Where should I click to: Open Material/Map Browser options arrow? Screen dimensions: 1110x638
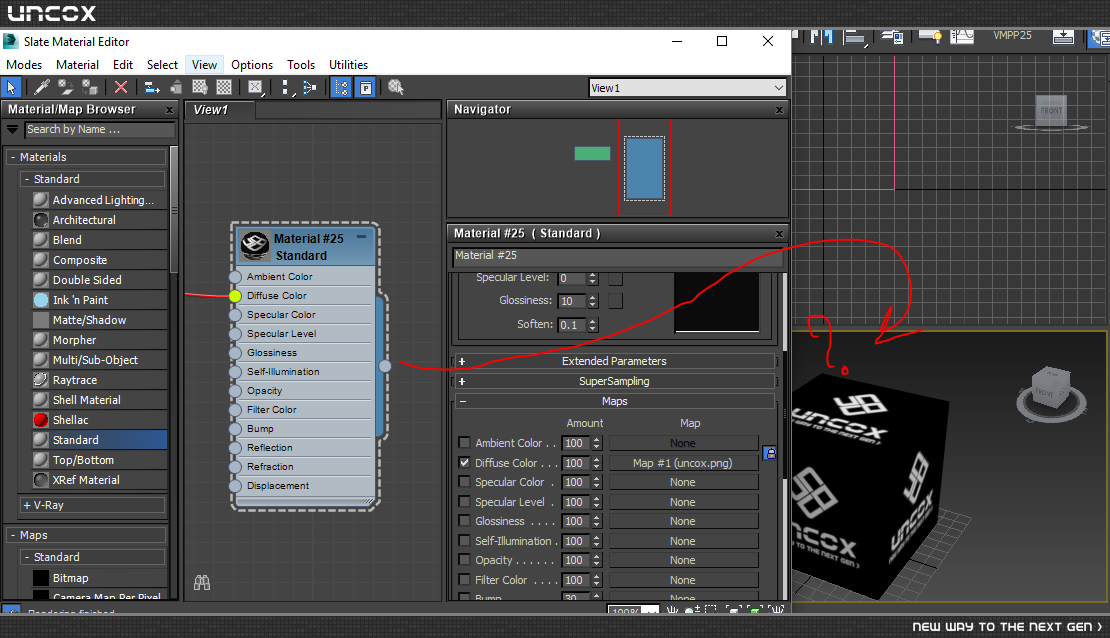[x=12, y=130]
